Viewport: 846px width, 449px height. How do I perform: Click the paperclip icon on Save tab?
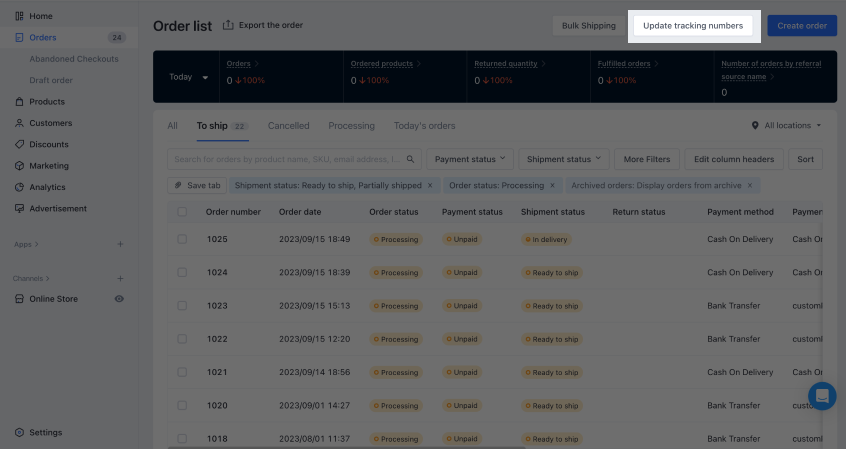coord(178,185)
